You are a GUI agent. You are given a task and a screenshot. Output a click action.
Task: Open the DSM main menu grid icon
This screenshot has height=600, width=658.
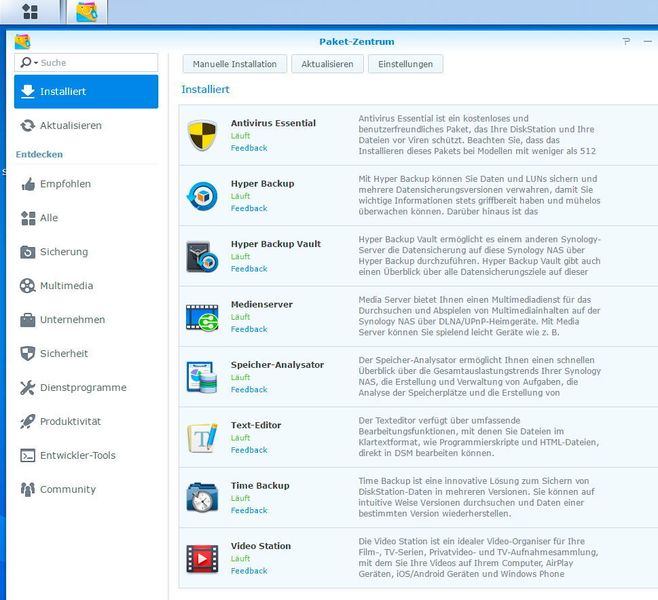tap(30, 11)
